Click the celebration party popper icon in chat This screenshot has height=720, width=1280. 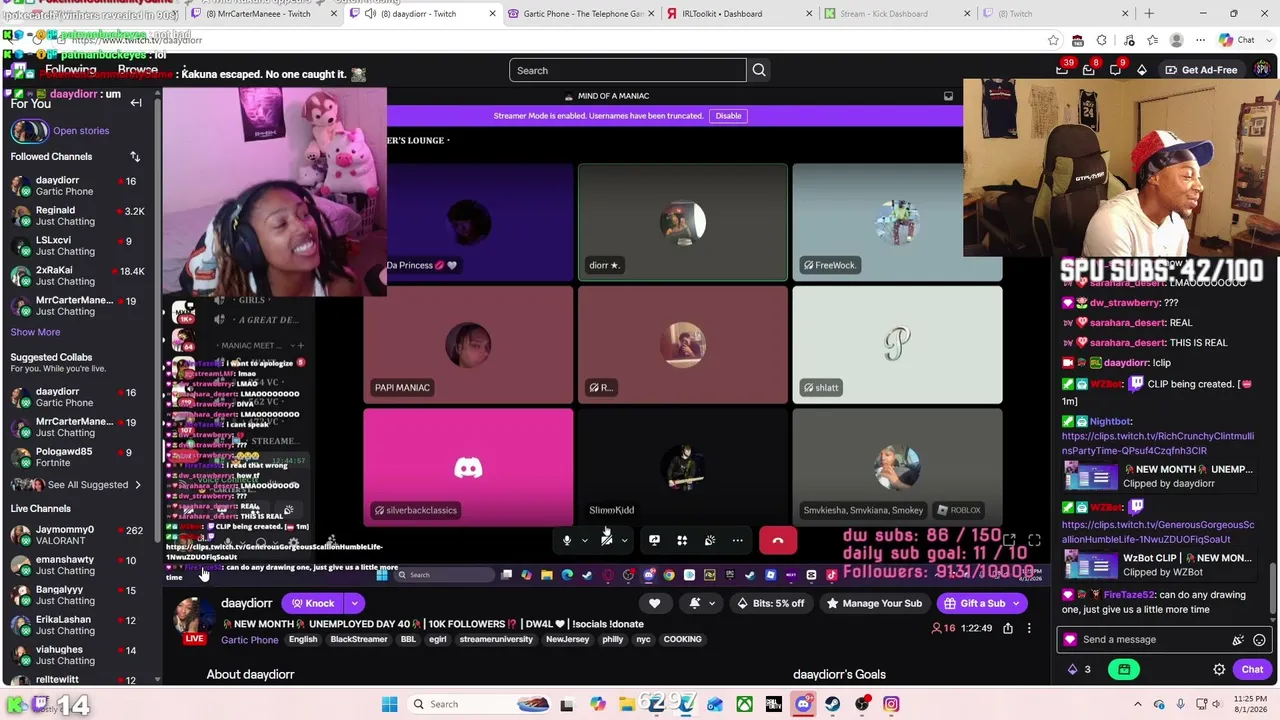[x=1238, y=640]
